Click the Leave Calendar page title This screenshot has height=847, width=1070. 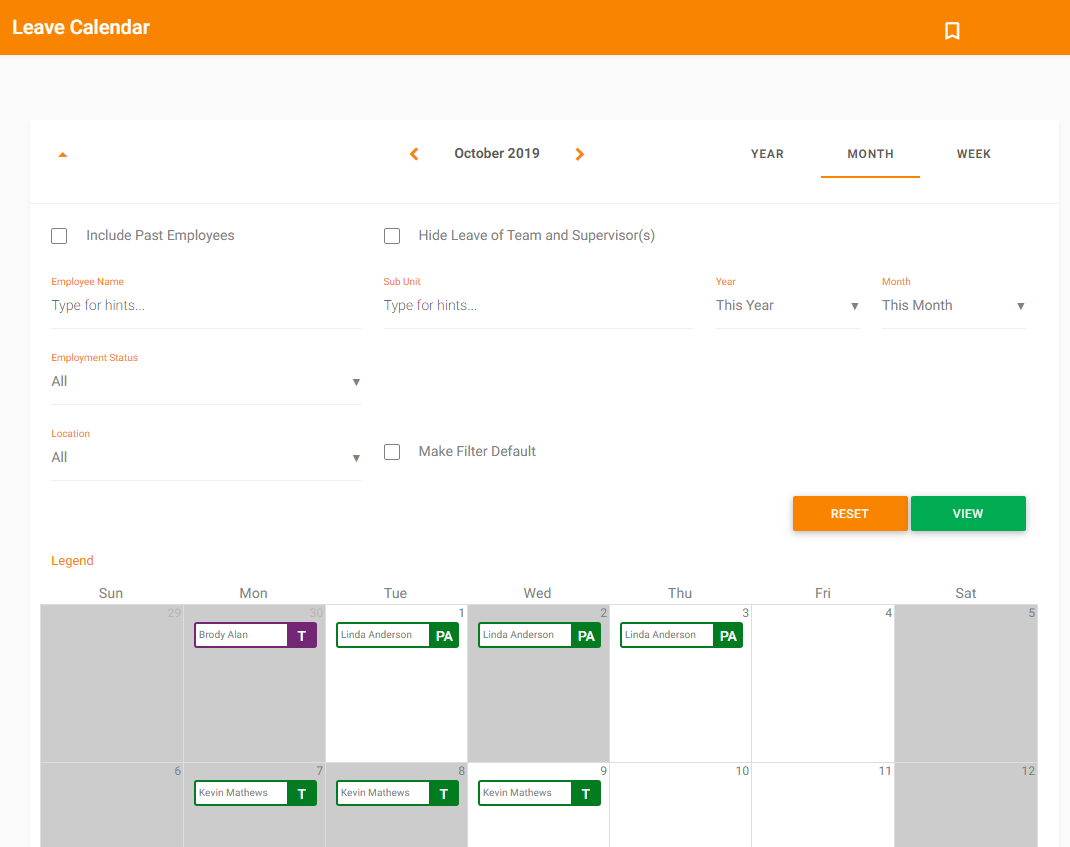[x=81, y=27]
